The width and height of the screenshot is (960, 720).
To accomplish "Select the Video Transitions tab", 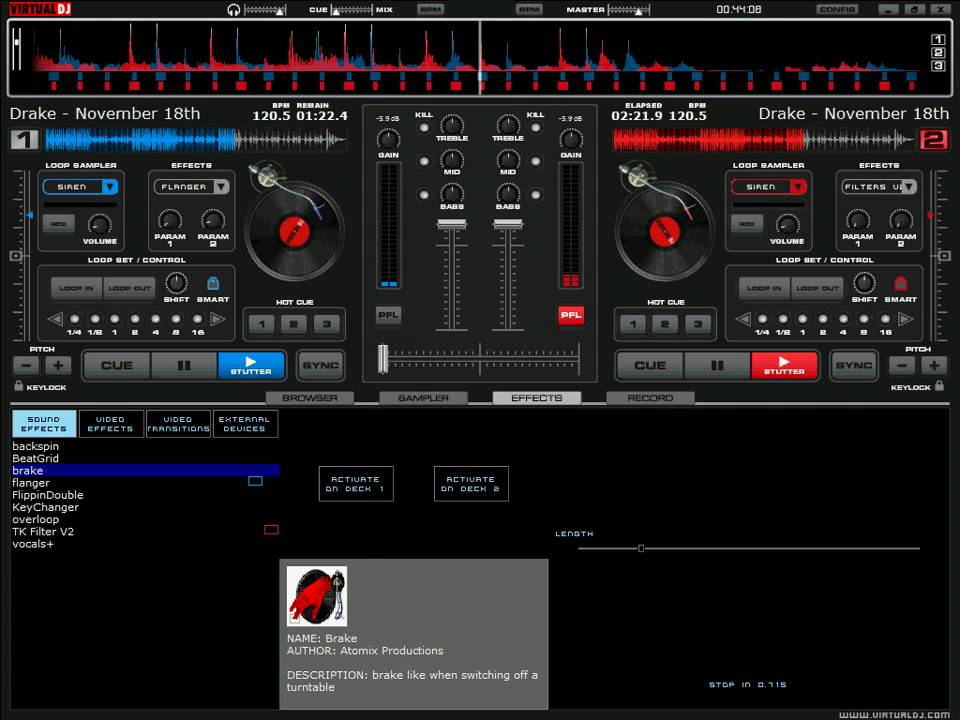I will [x=178, y=424].
